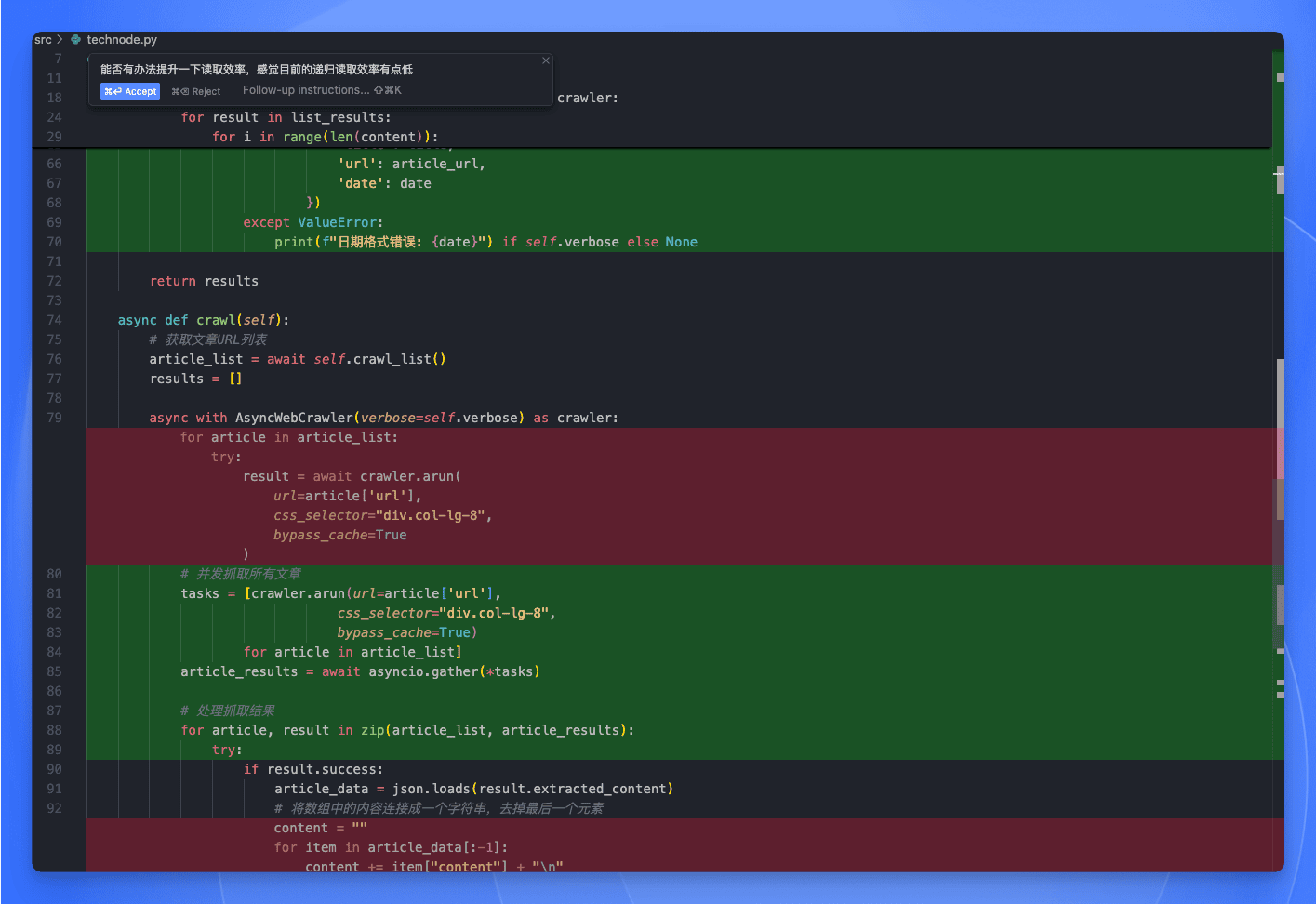Click 'for article, result in zip' line
1316x904 pixels.
pyautogui.click(x=407, y=730)
